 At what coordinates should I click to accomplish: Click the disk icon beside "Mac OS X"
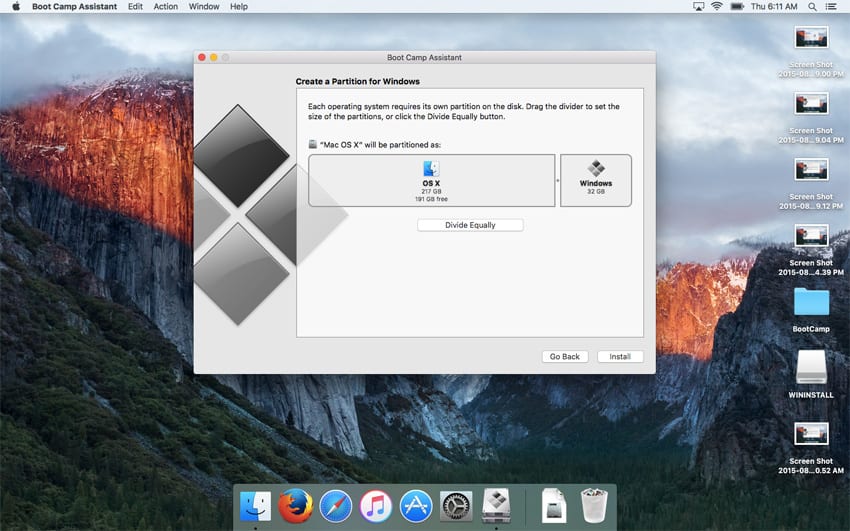[x=313, y=144]
